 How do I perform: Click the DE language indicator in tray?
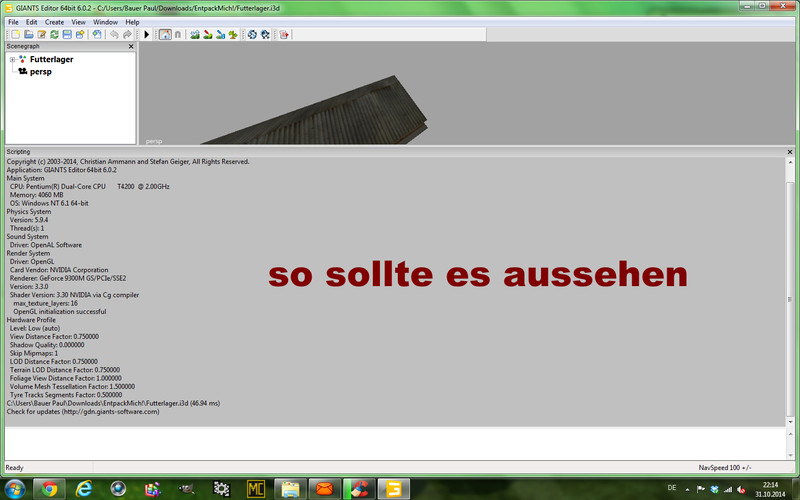point(672,488)
